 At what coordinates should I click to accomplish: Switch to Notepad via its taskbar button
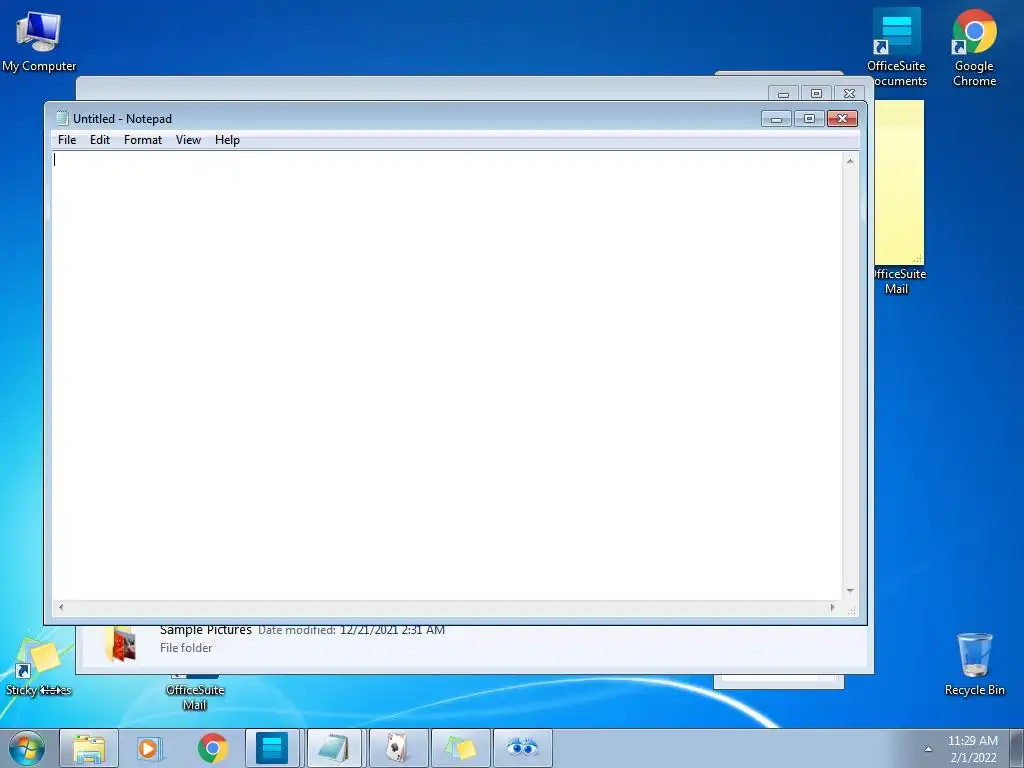coord(334,748)
